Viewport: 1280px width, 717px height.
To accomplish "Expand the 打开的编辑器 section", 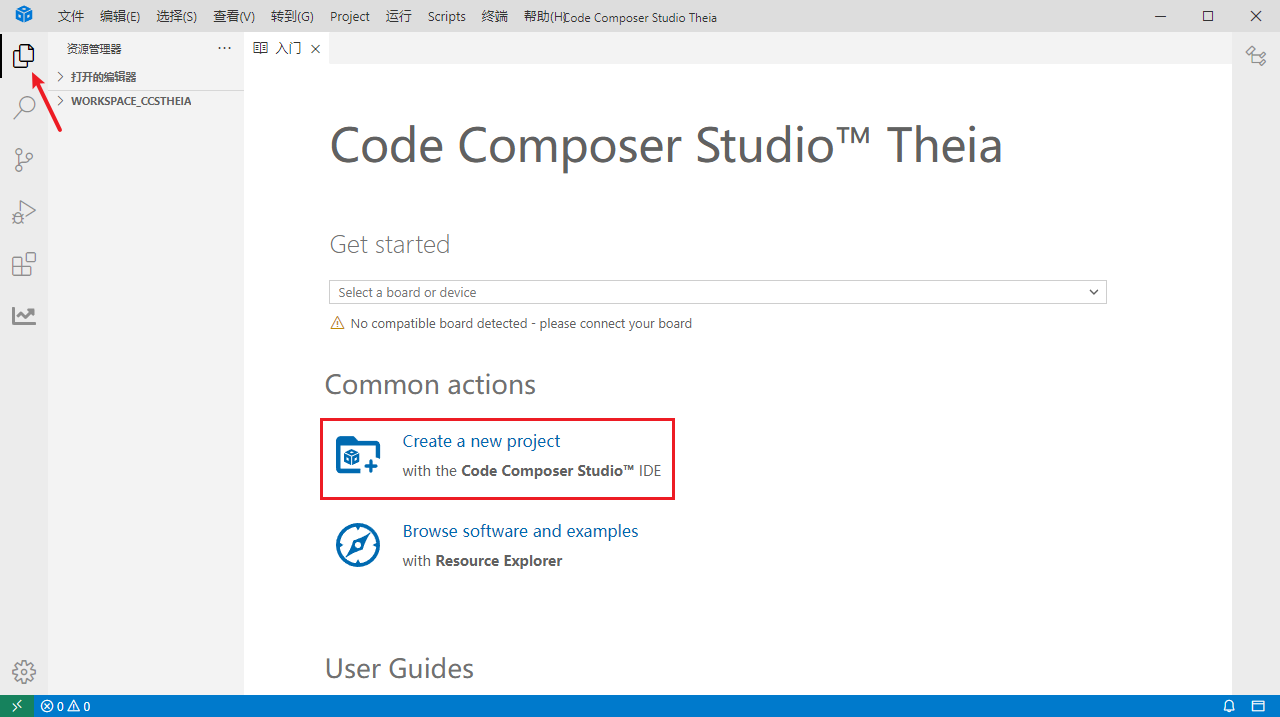I will point(103,77).
